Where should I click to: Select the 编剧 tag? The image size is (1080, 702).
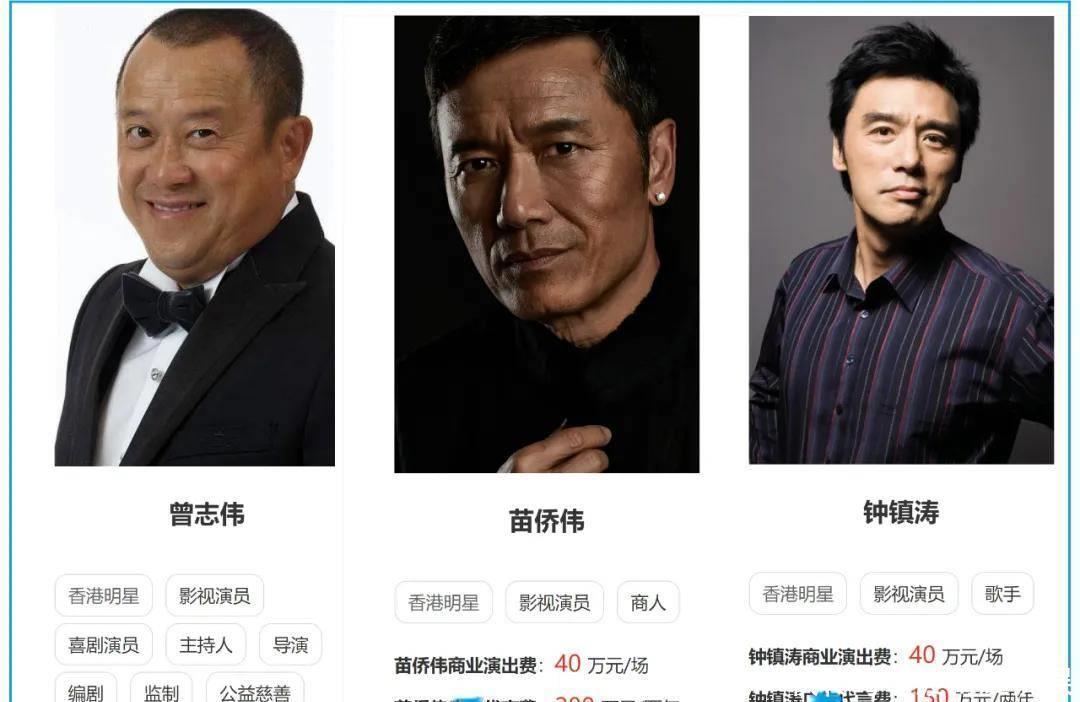pos(85,689)
